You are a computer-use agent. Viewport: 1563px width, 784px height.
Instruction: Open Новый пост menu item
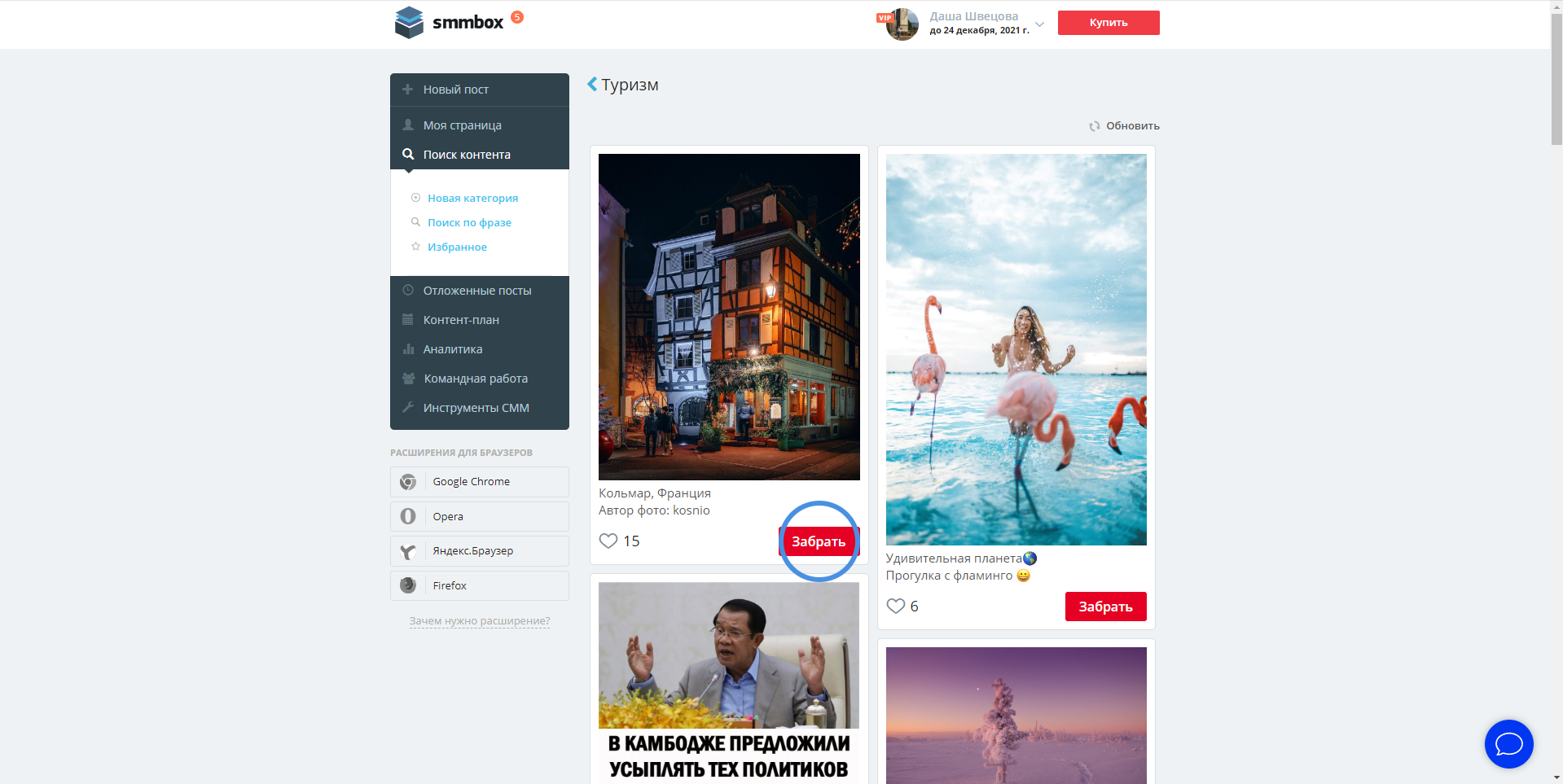point(480,90)
